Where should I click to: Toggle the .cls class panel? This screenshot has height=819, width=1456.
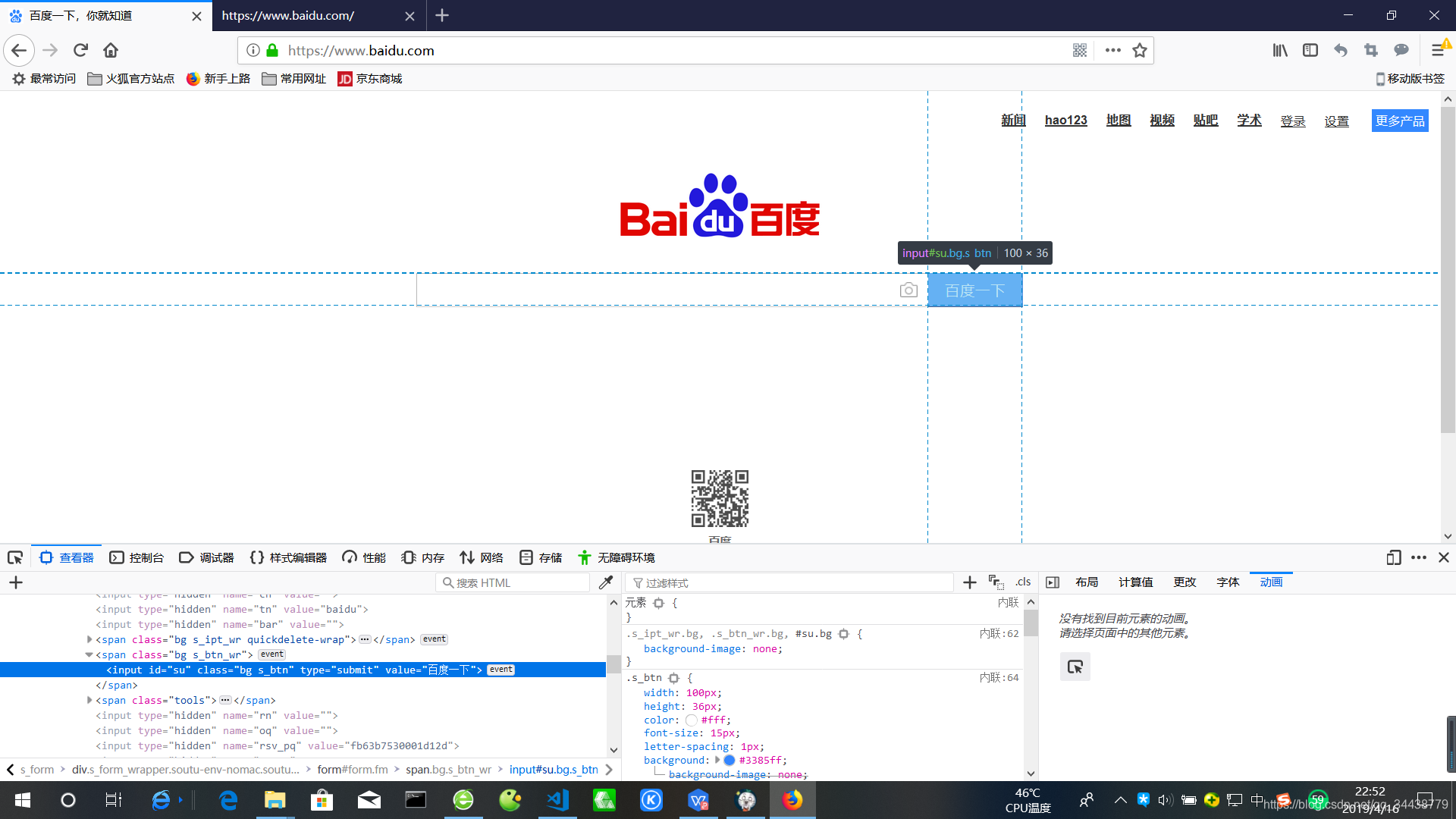(x=1023, y=582)
